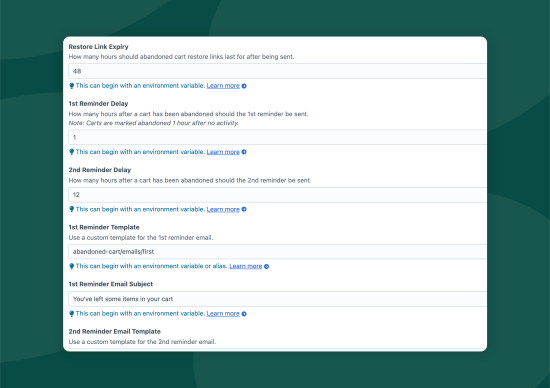Click arrow icon beside Restore Link Expiry Learn more
Image resolution: width=550 pixels, height=388 pixels.
(x=244, y=86)
